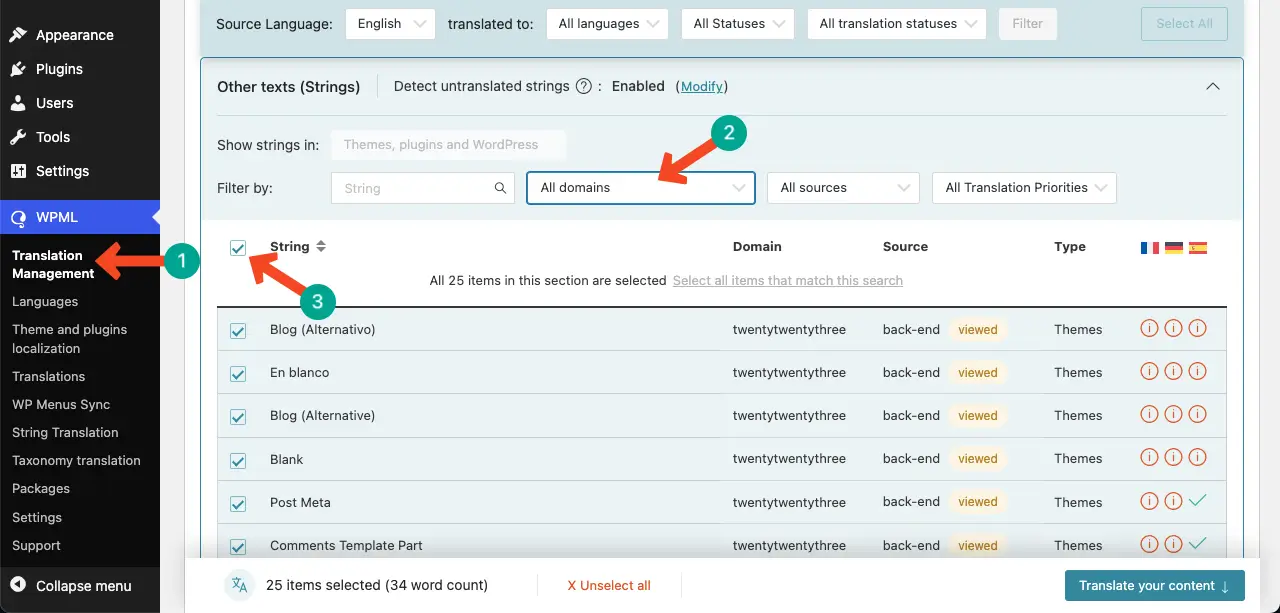
Task: Click the Collapse menu arrow icon
Action: pos(18,585)
